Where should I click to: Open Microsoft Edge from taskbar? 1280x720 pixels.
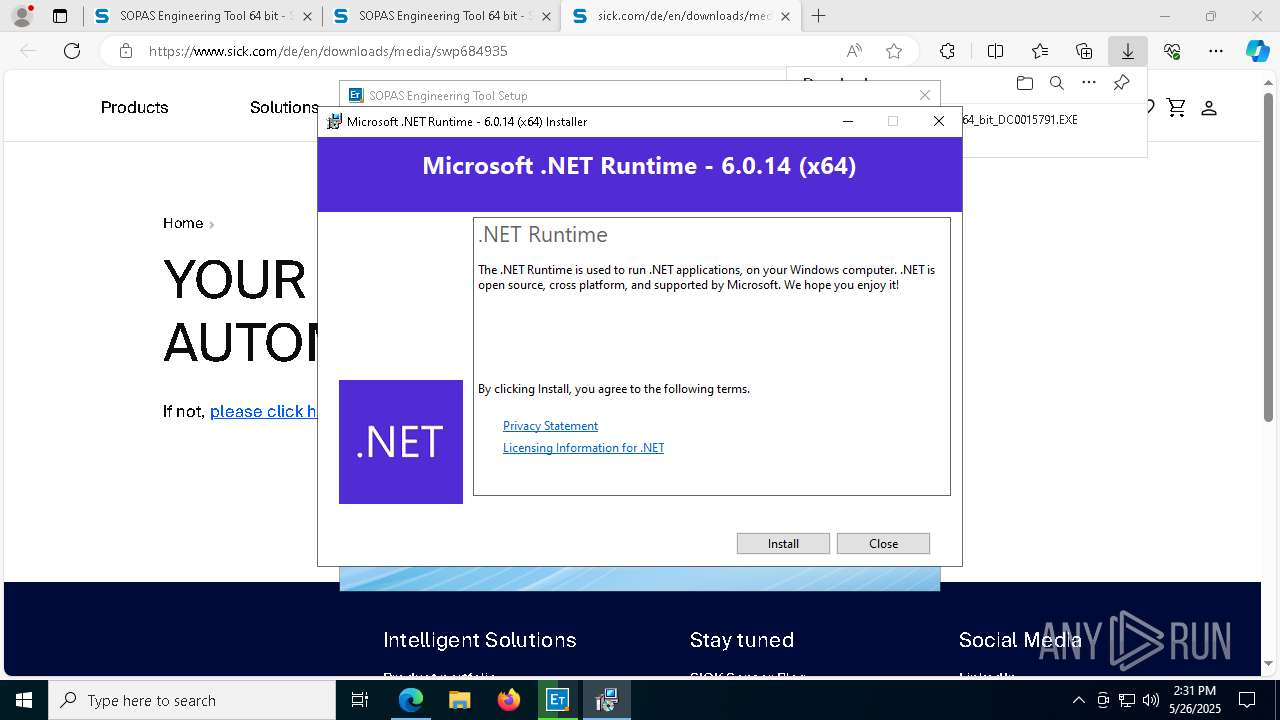point(411,700)
